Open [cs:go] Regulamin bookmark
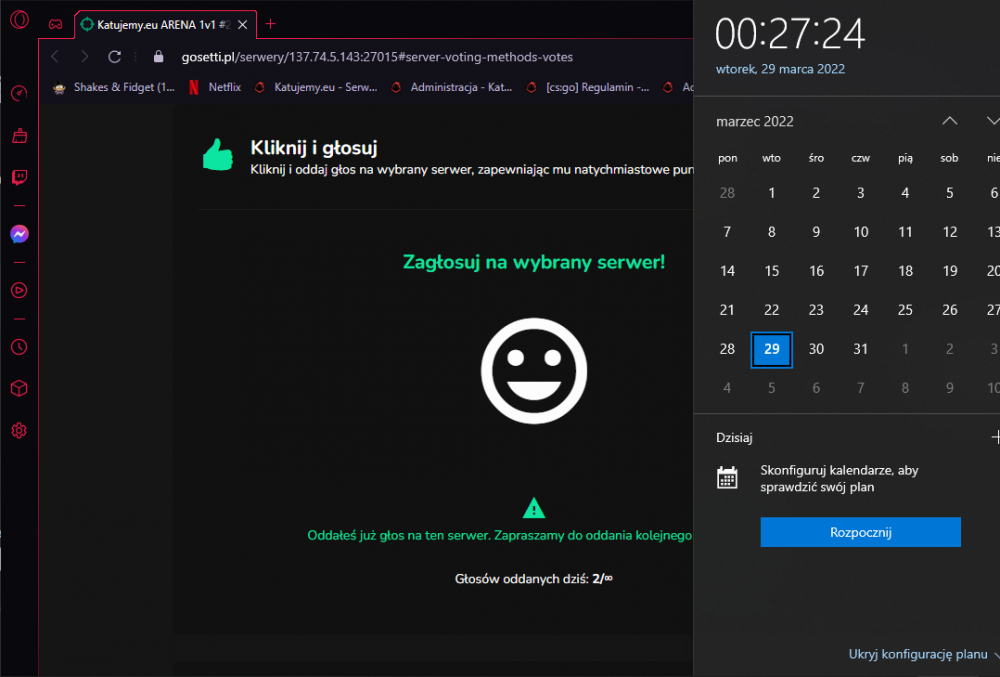The image size is (1000, 677). (x=588, y=87)
